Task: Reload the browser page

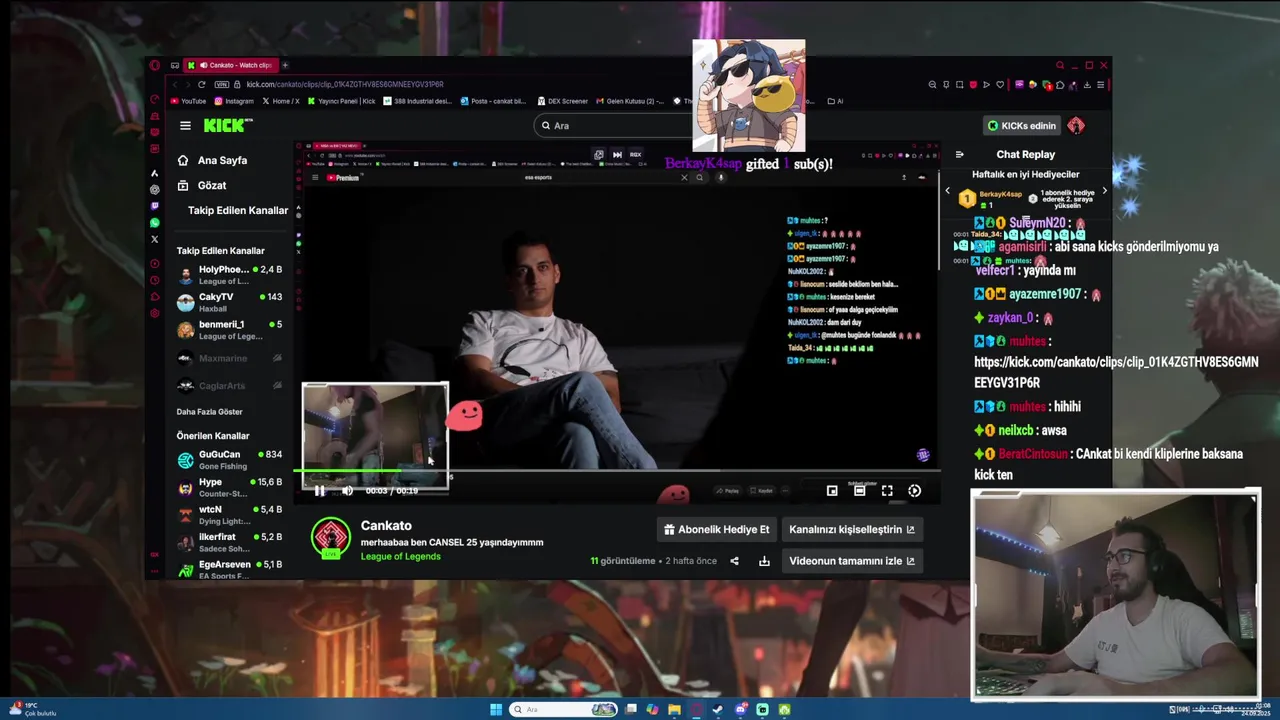Action: 201,84
